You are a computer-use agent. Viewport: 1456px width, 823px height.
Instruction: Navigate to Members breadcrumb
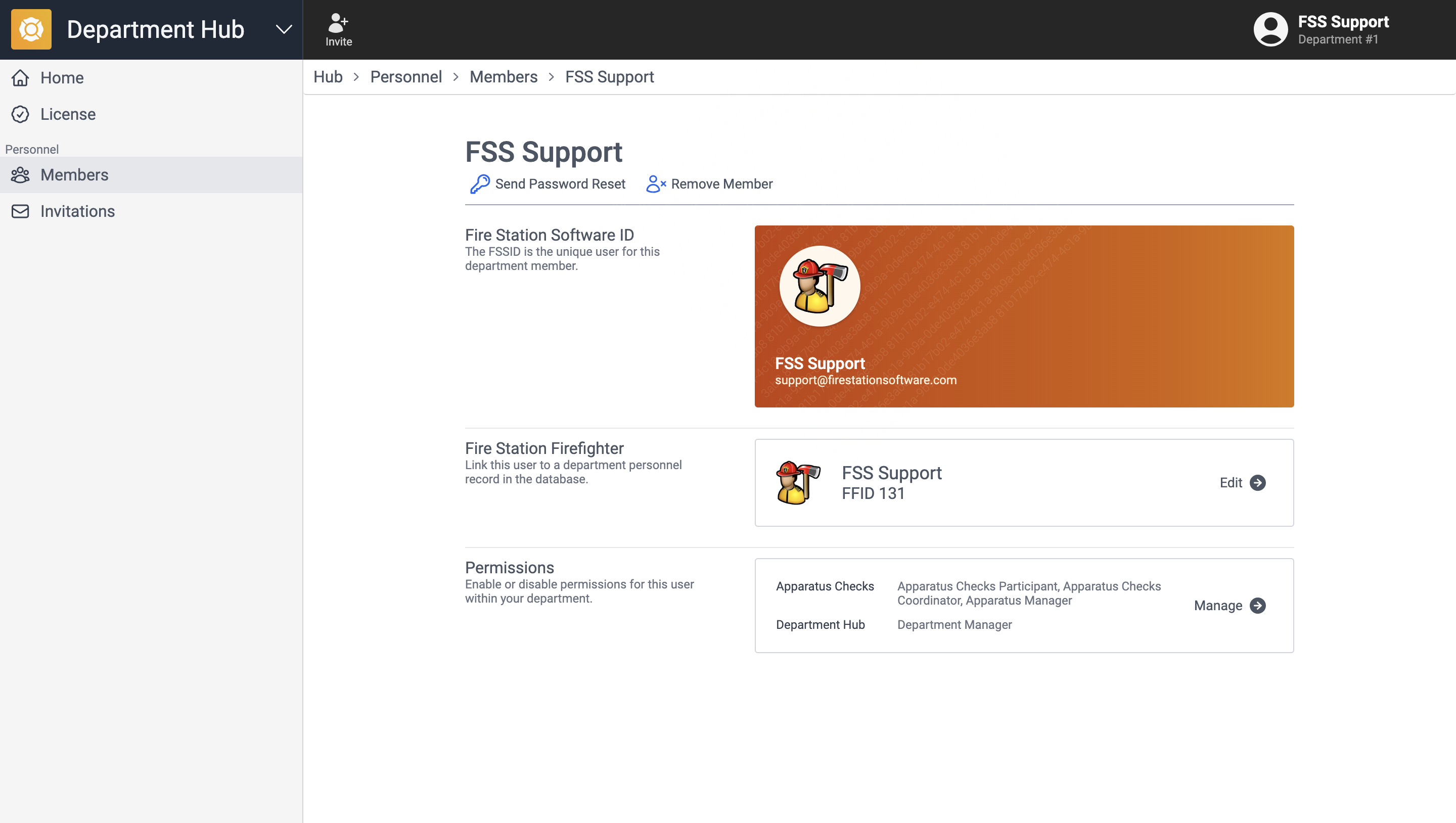(503, 77)
